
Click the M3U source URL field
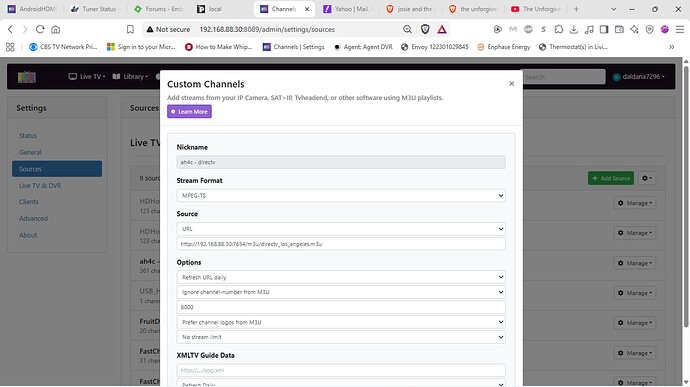coord(341,244)
